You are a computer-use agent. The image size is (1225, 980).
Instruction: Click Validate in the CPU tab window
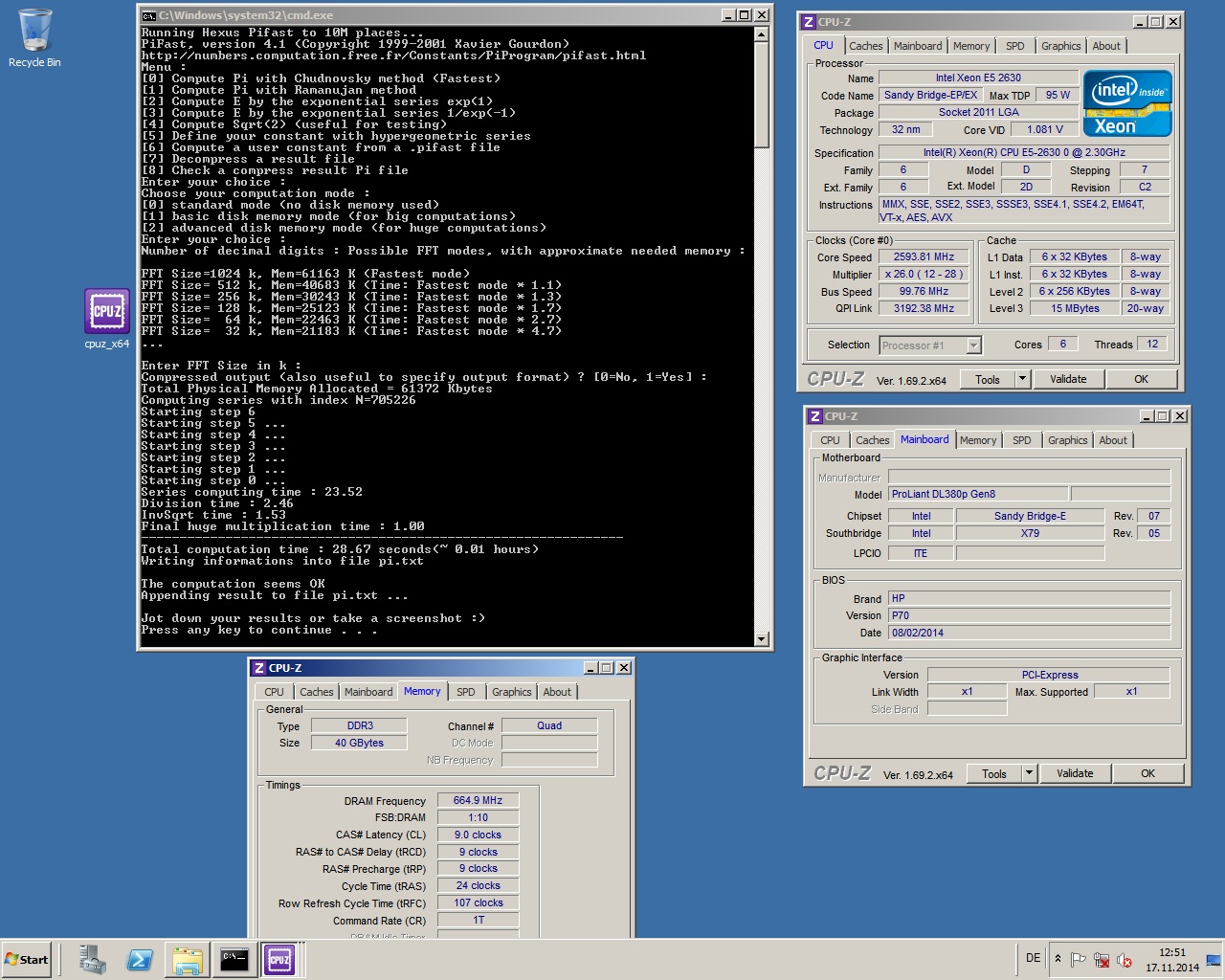pos(1068,379)
